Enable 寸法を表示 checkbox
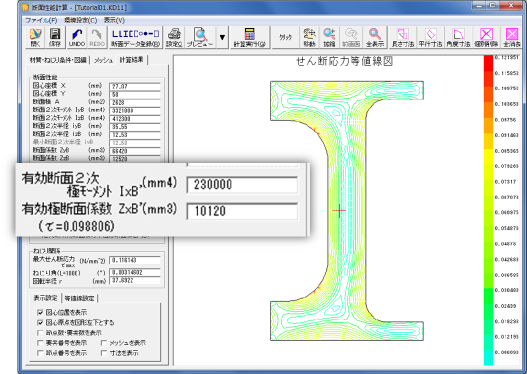 104,353
